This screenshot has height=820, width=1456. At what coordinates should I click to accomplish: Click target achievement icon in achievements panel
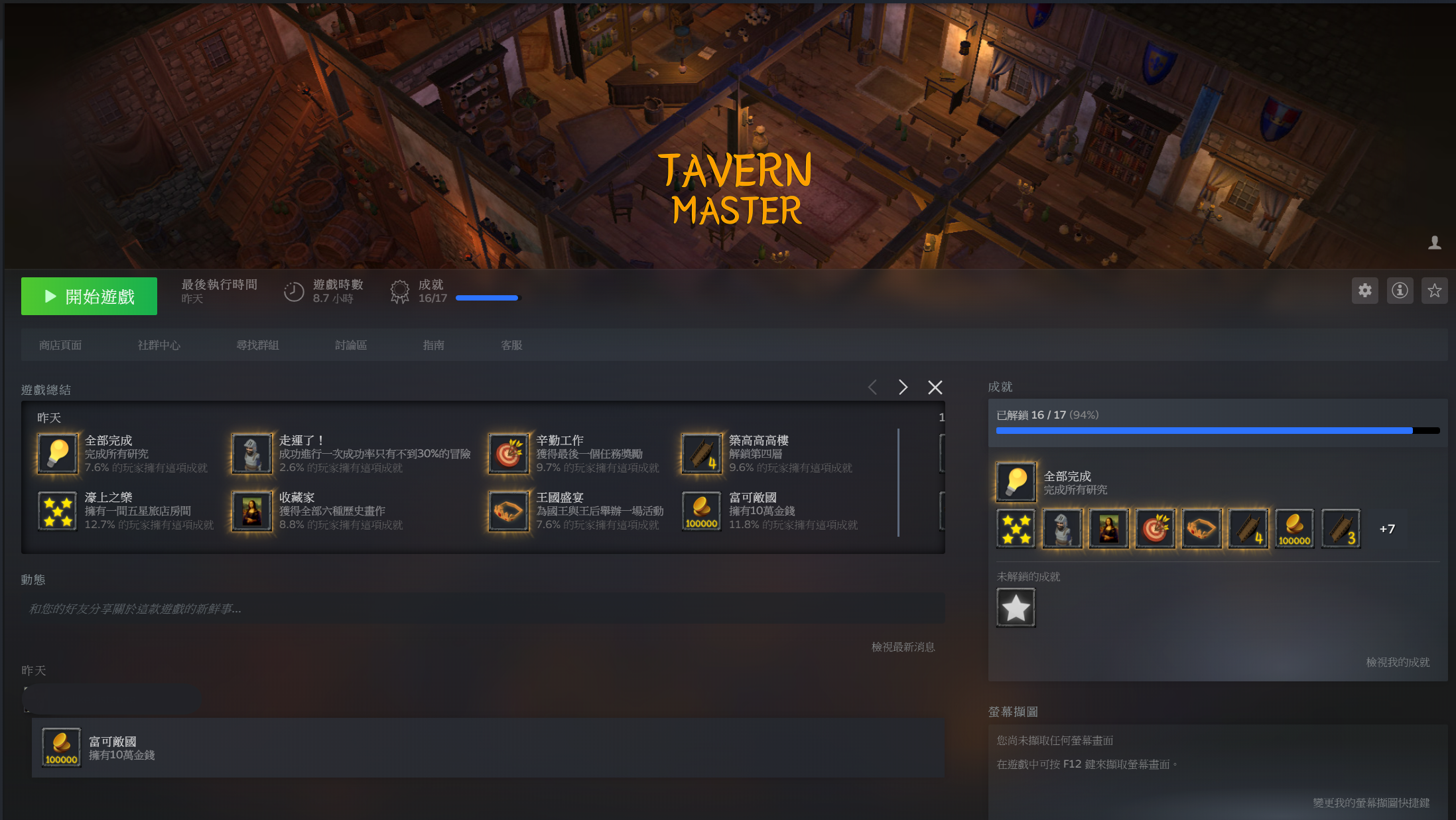pos(1156,529)
